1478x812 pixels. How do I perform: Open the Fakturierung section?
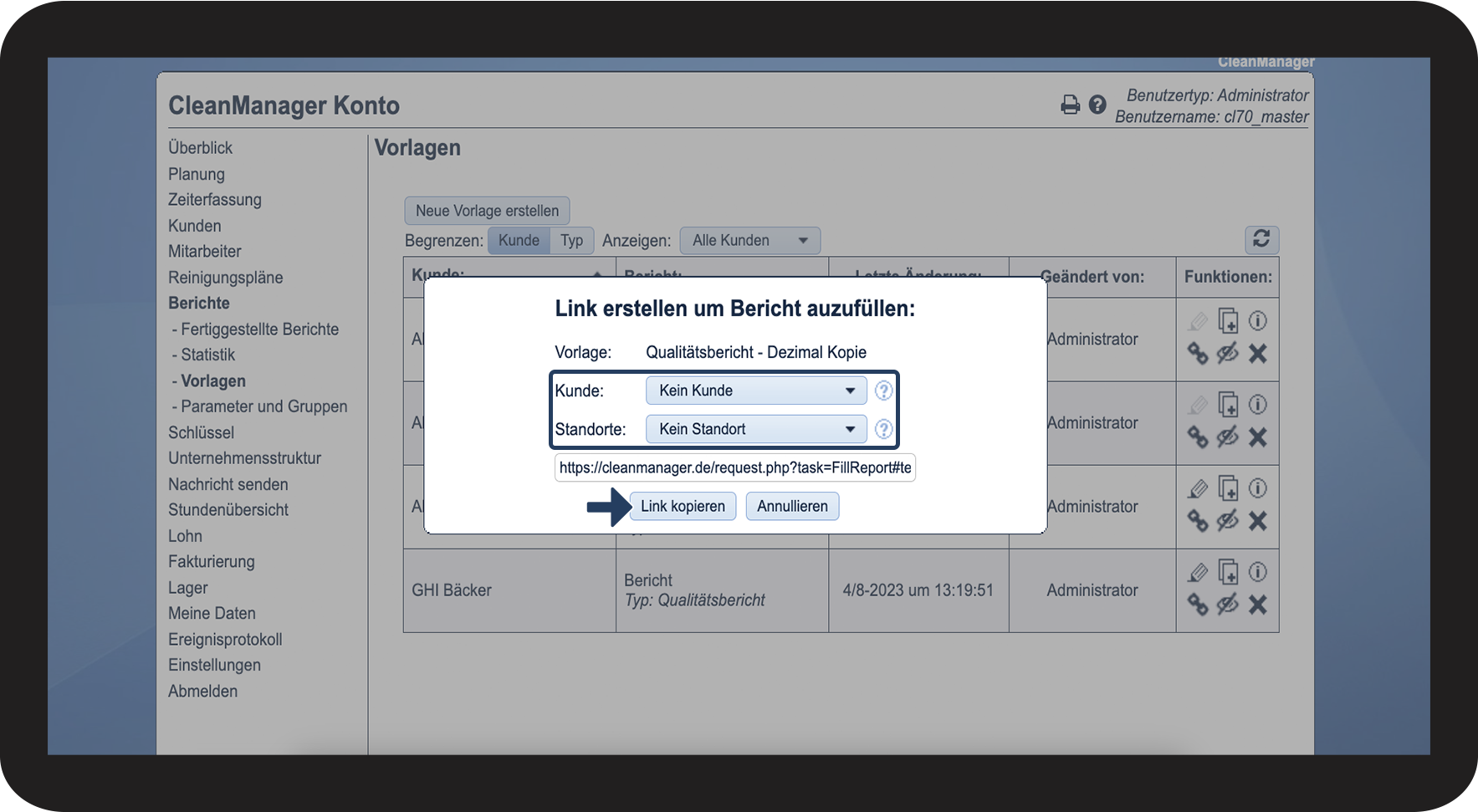212,562
